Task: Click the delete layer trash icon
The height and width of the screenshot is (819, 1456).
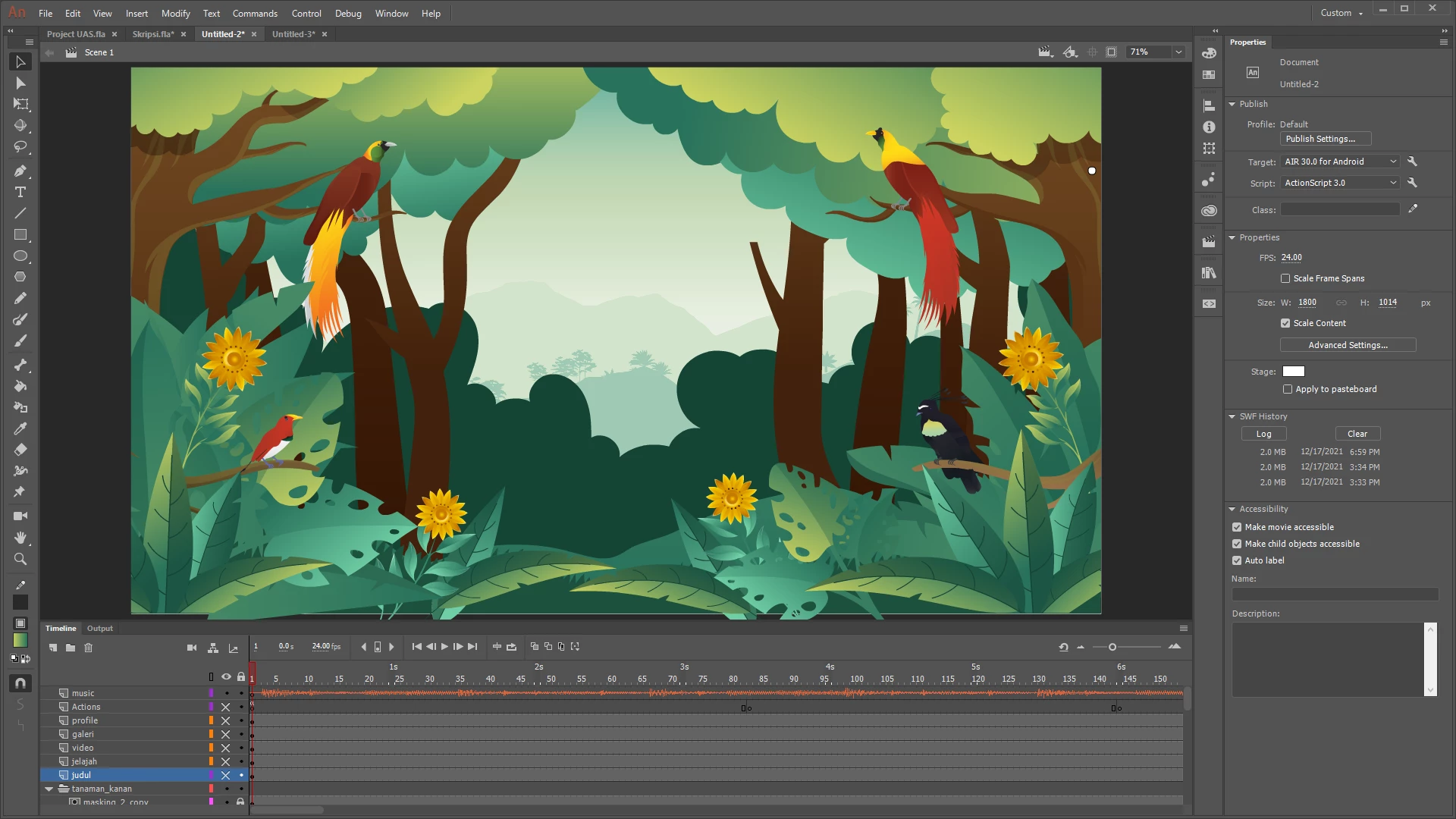Action: [x=88, y=648]
